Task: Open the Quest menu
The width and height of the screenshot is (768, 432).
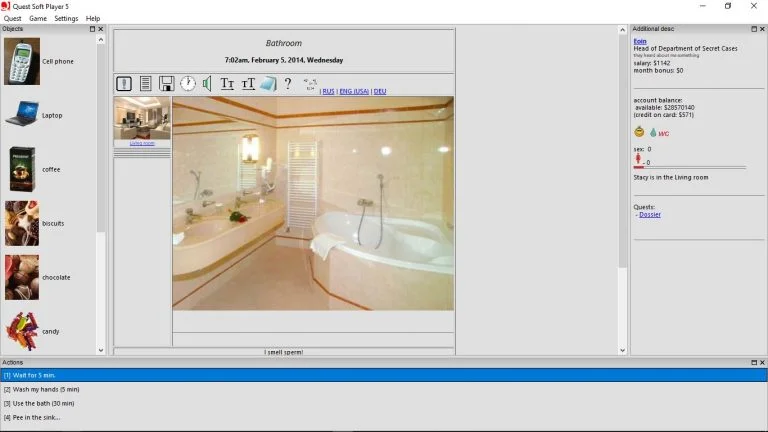Action: [12, 18]
